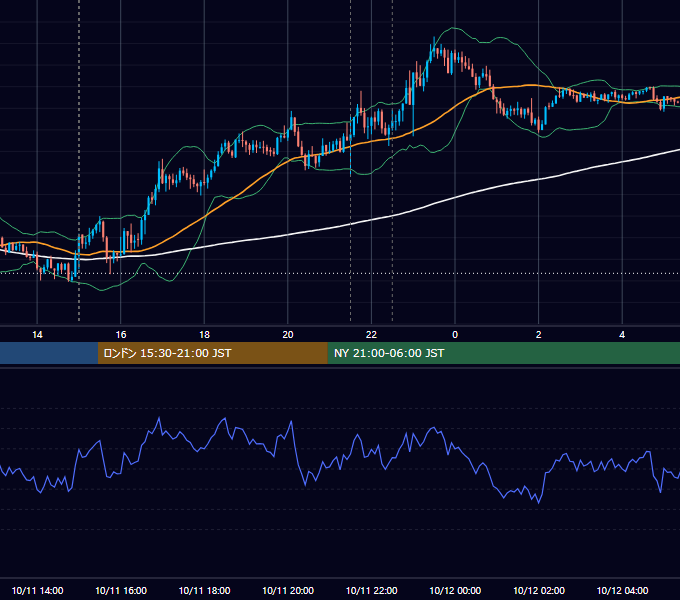Click the 20 hour axis label
This screenshot has height=600, width=680.
(288, 335)
